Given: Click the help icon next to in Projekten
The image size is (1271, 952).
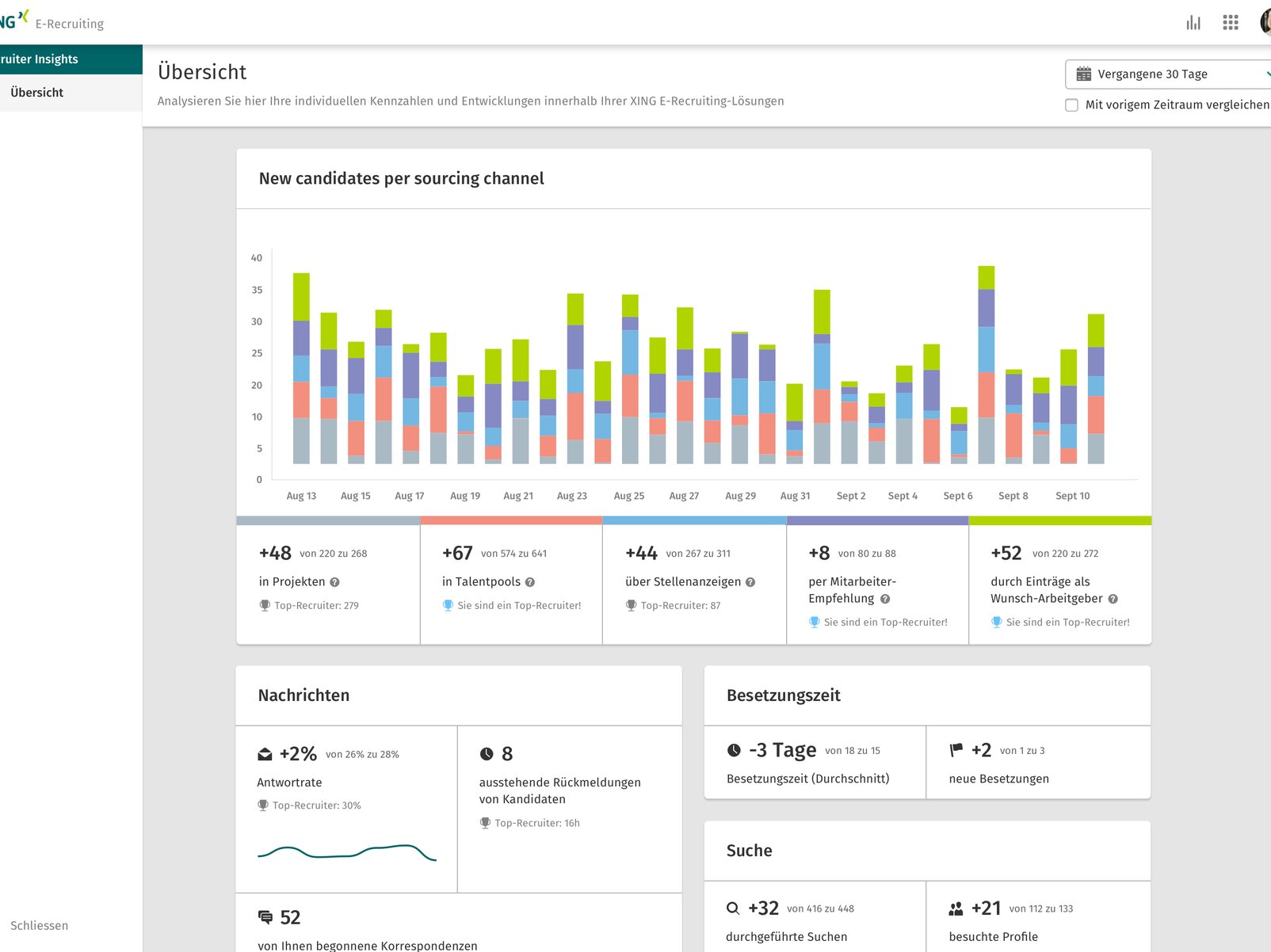Looking at the screenshot, I should tap(334, 582).
